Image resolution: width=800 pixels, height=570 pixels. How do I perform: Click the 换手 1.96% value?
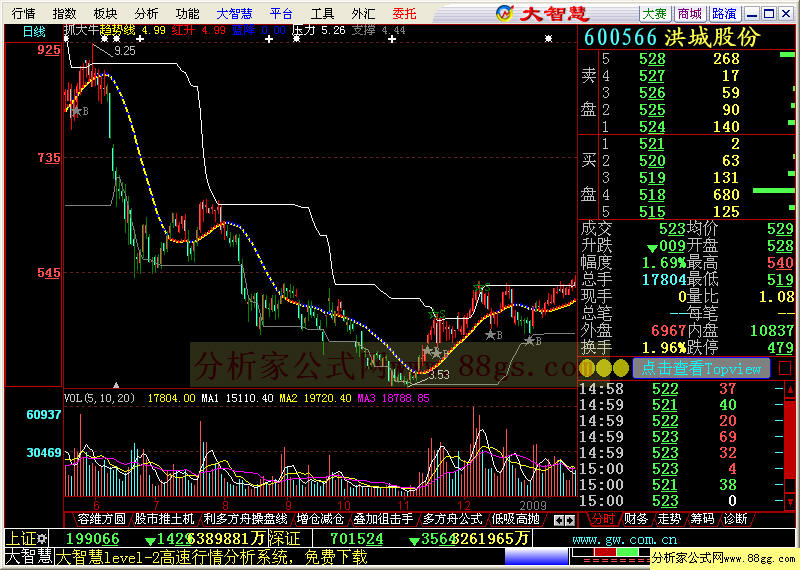[x=663, y=348]
